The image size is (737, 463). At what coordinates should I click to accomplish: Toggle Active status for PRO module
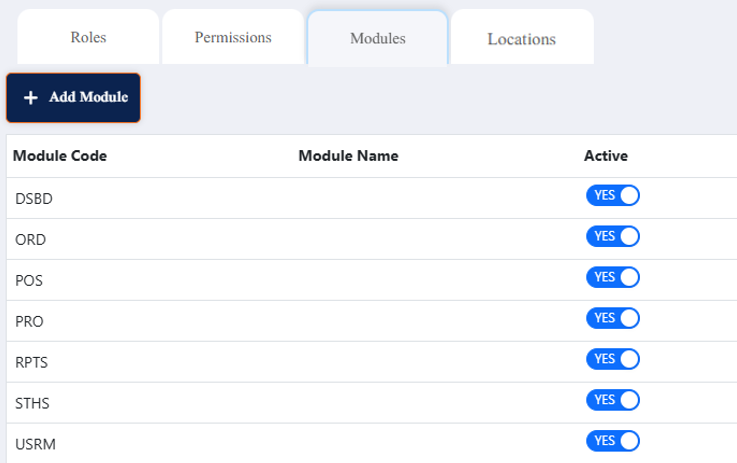pyautogui.click(x=612, y=318)
